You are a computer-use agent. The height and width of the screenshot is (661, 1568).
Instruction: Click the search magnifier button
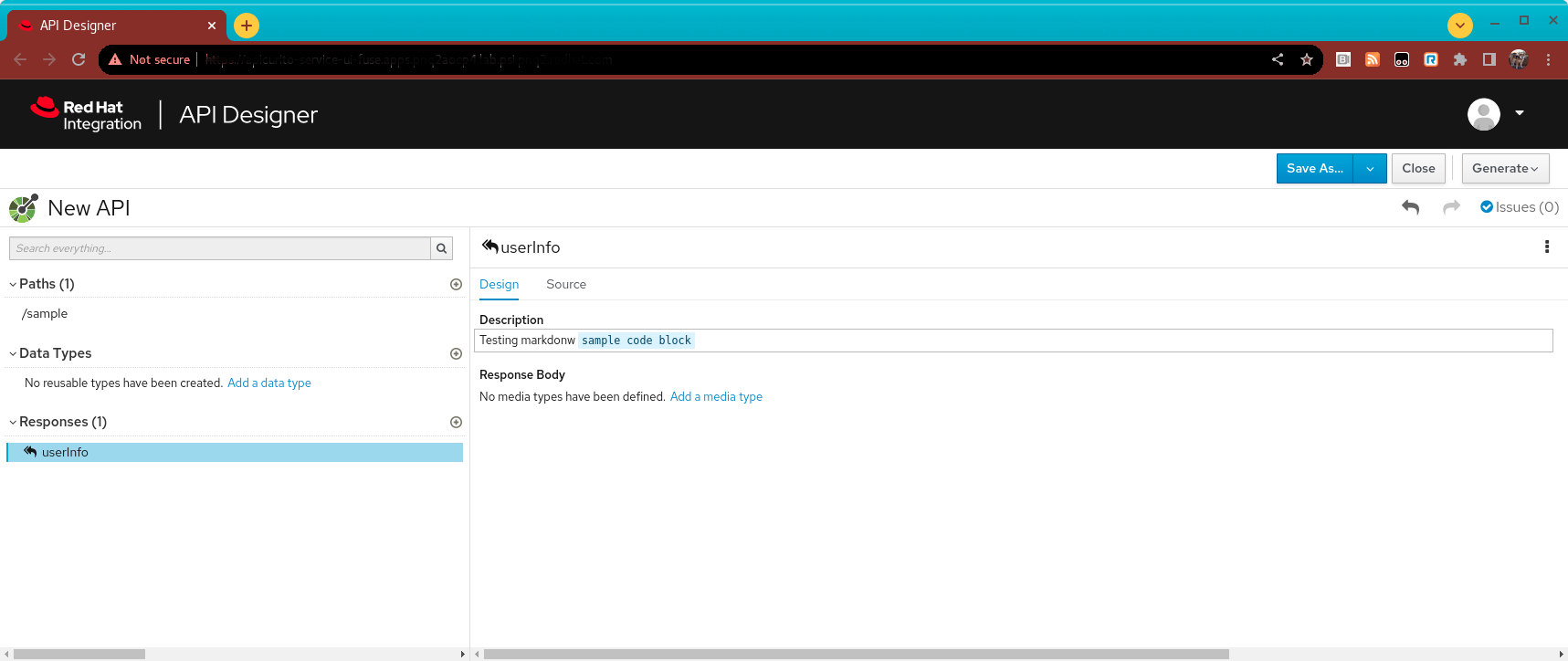[x=442, y=248]
